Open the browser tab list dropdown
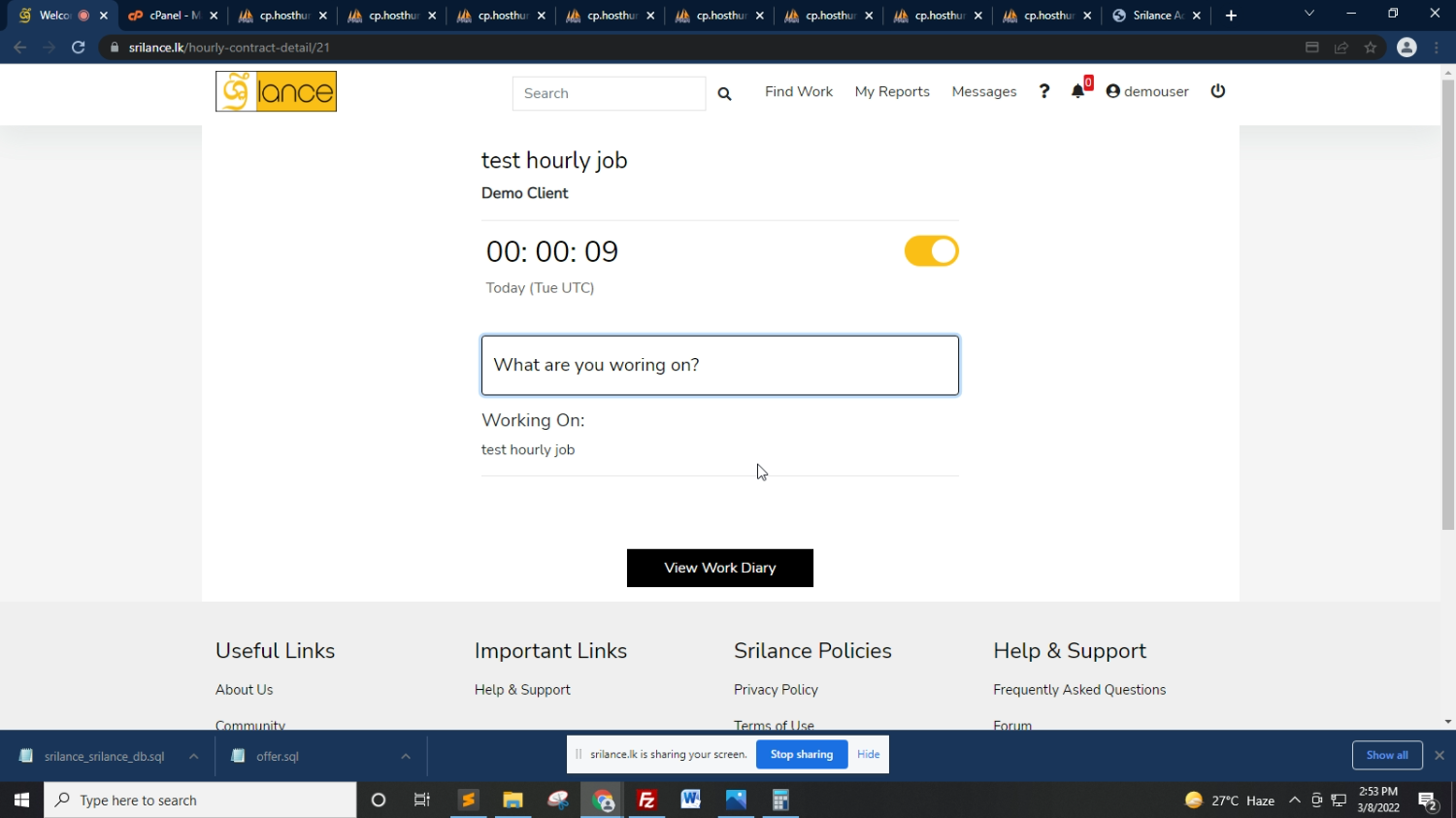Screen dimensions: 1456x818 click(1308, 15)
